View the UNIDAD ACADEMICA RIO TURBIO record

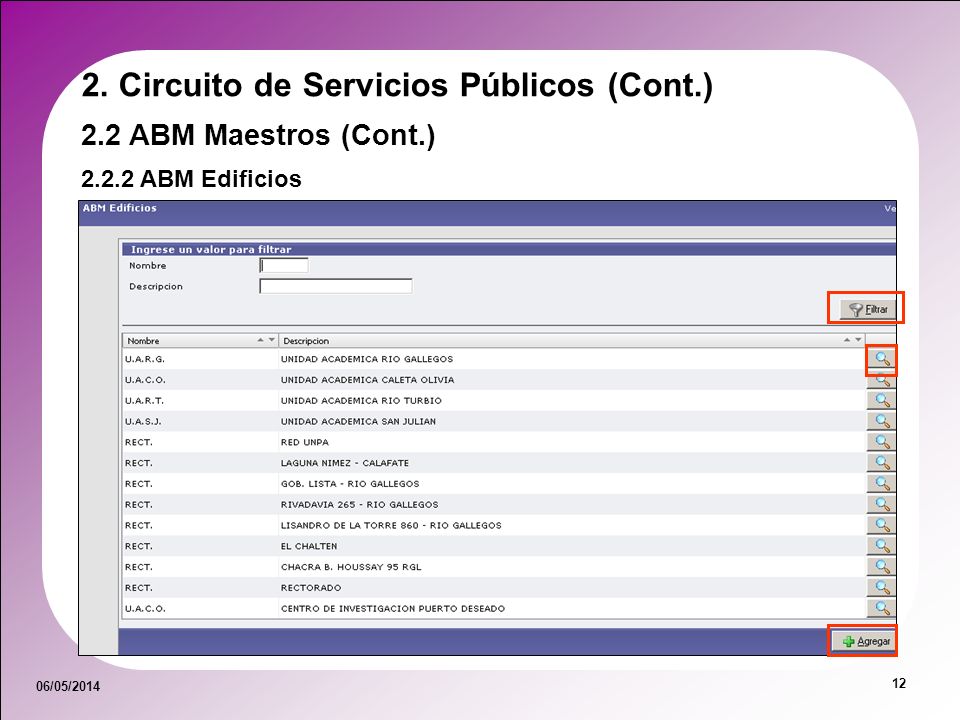[882, 400]
